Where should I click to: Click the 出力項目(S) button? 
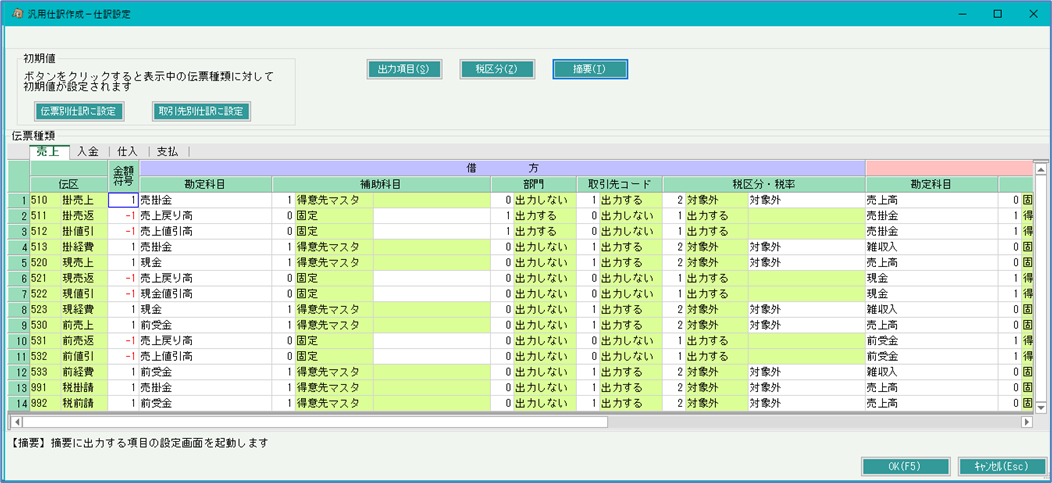404,69
